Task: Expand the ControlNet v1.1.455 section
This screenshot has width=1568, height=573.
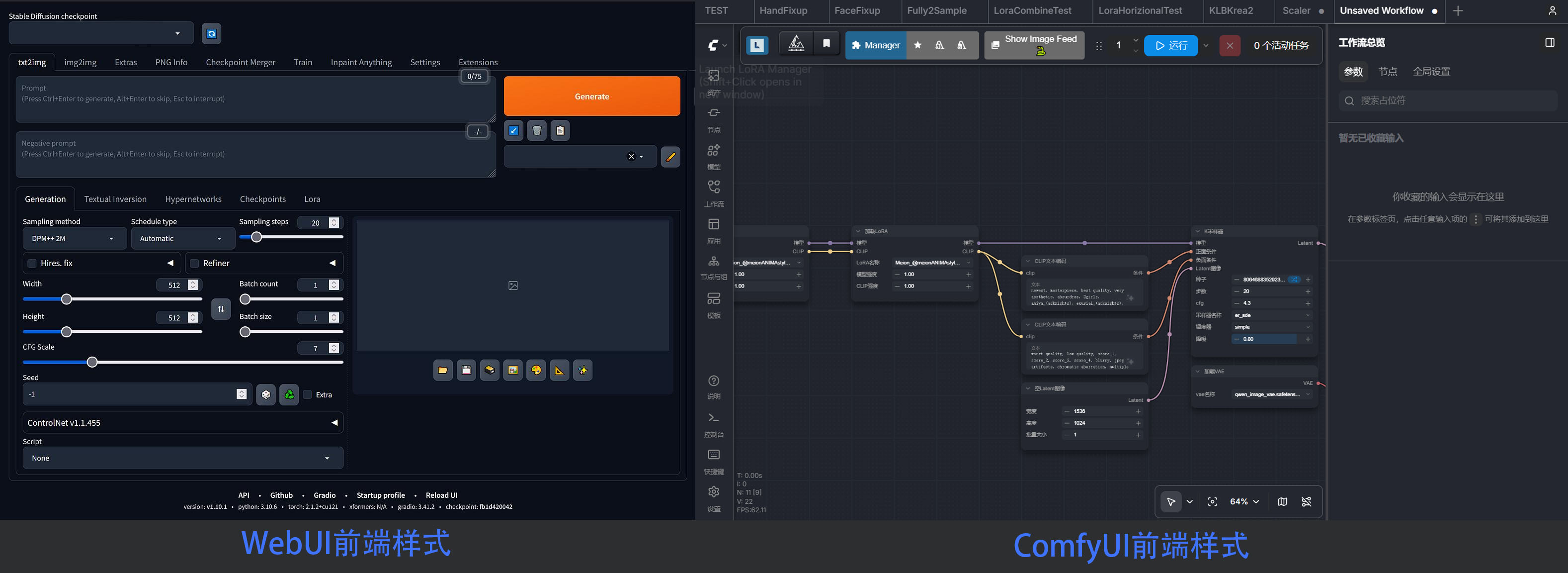Action: tap(182, 423)
